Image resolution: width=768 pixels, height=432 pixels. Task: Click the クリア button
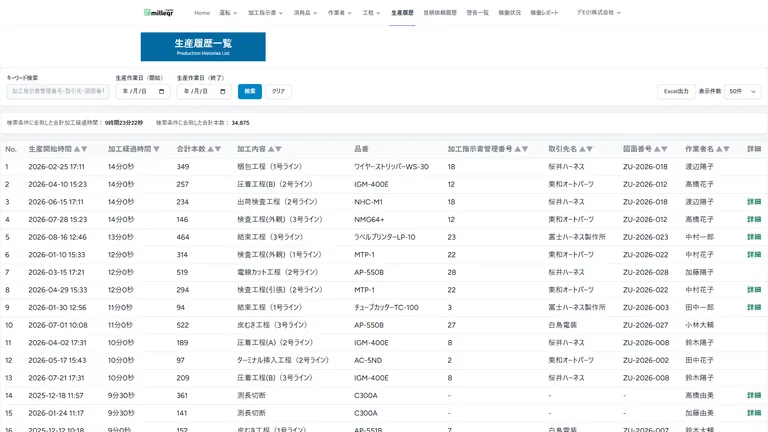278,92
